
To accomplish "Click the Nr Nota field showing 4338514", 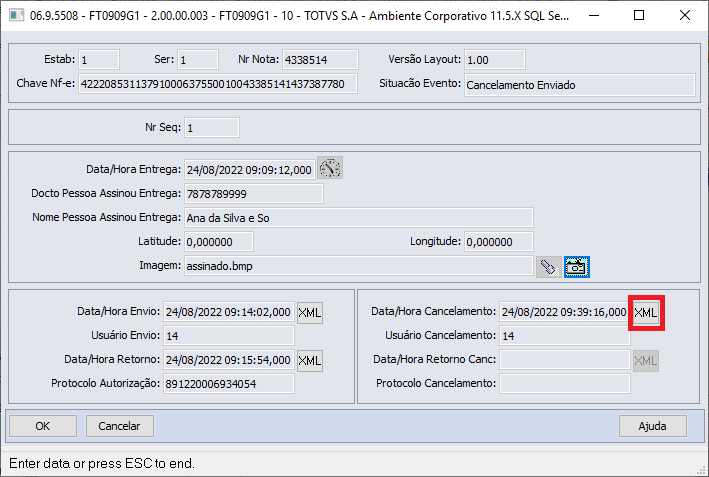I will [320, 60].
